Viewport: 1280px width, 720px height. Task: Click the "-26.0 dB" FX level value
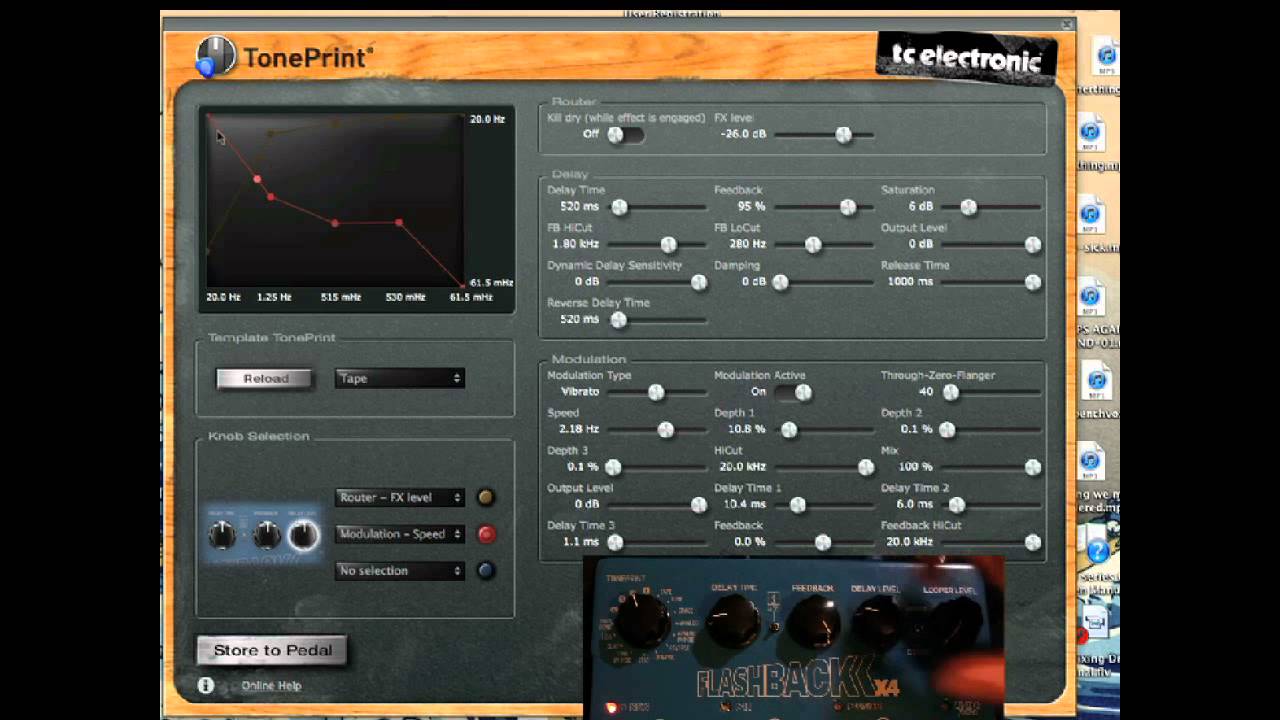(x=743, y=134)
